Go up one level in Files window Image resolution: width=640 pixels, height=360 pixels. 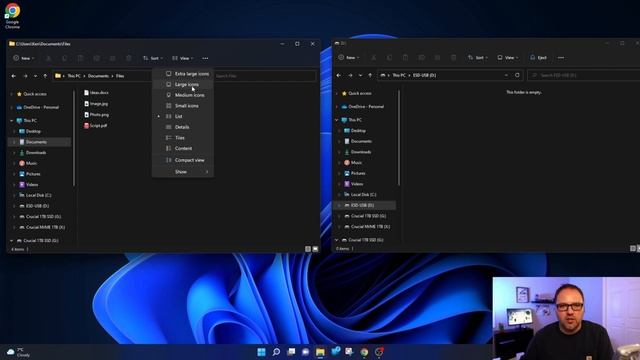[45, 76]
